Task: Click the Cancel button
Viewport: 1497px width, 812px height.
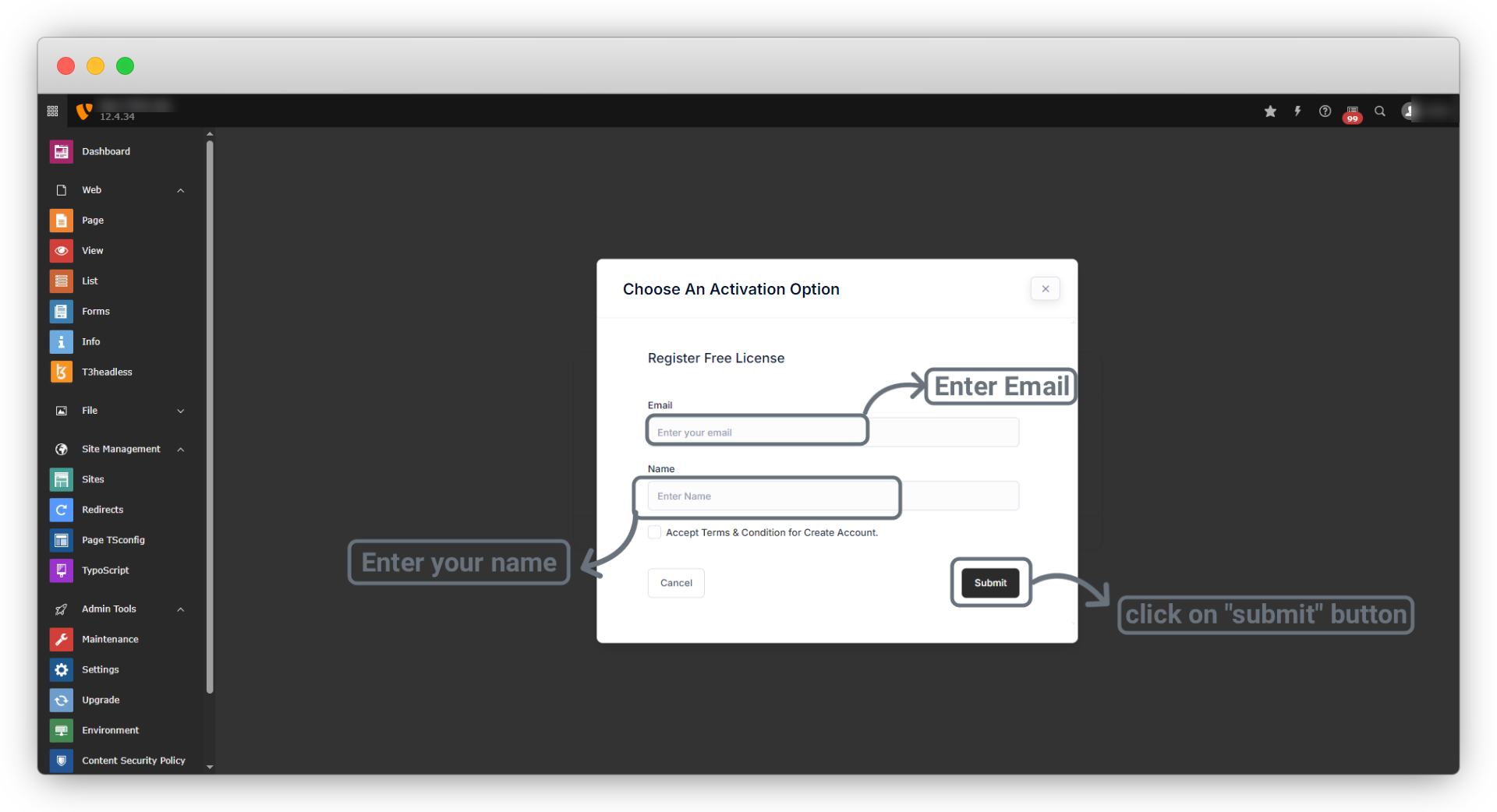Action: pos(676,583)
